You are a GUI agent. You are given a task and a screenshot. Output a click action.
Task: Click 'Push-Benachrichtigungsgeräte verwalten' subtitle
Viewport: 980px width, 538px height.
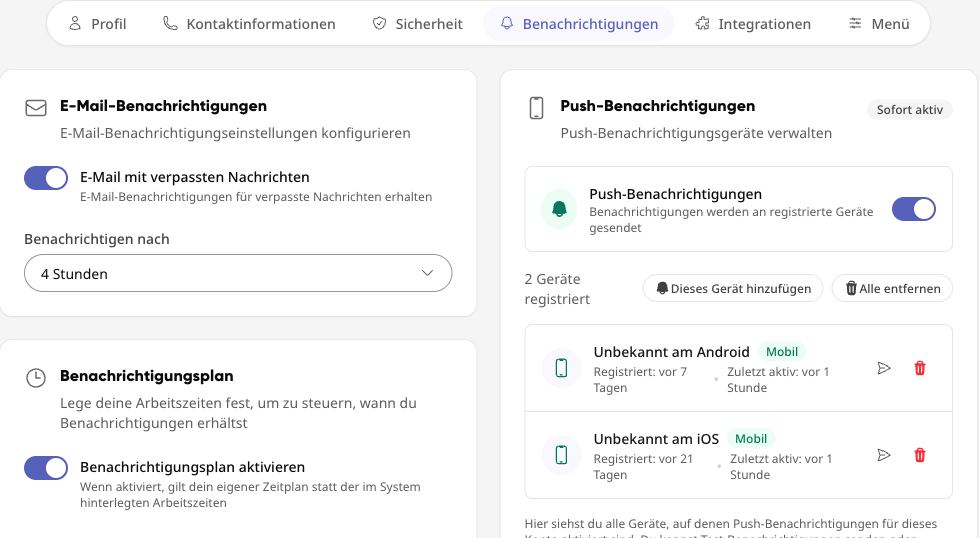pos(696,133)
